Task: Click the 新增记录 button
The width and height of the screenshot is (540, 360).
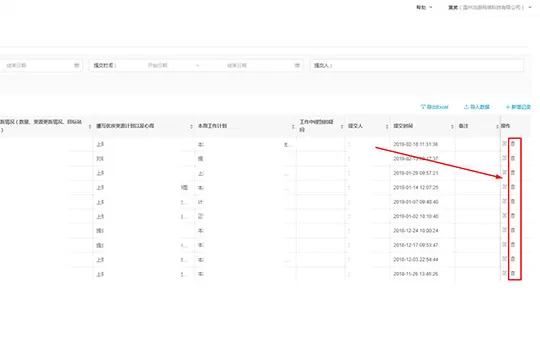Action: pyautogui.click(x=518, y=107)
